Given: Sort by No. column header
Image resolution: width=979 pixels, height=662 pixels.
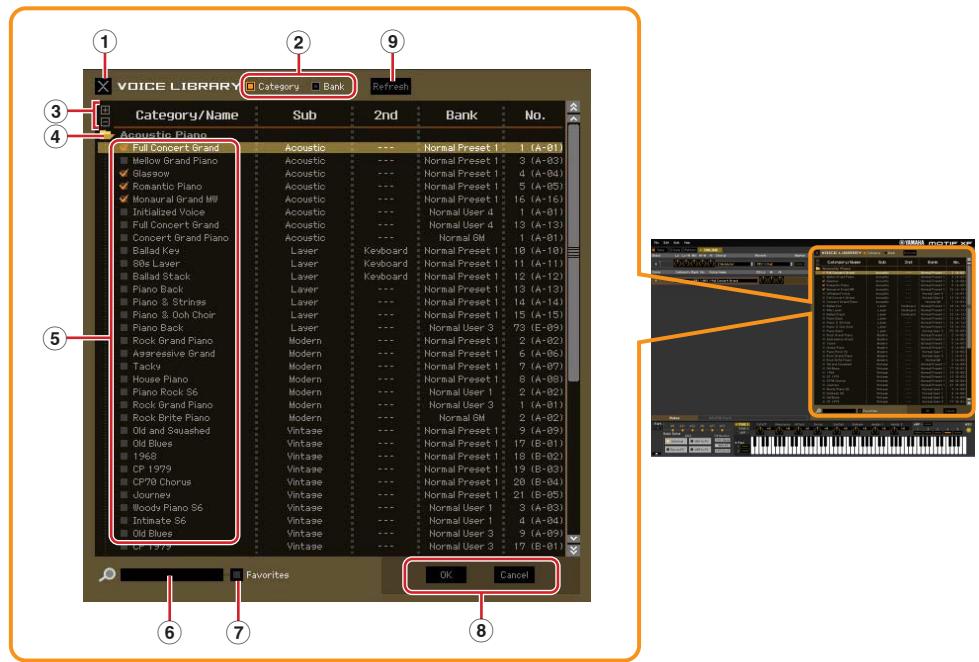Looking at the screenshot, I should point(534,115).
